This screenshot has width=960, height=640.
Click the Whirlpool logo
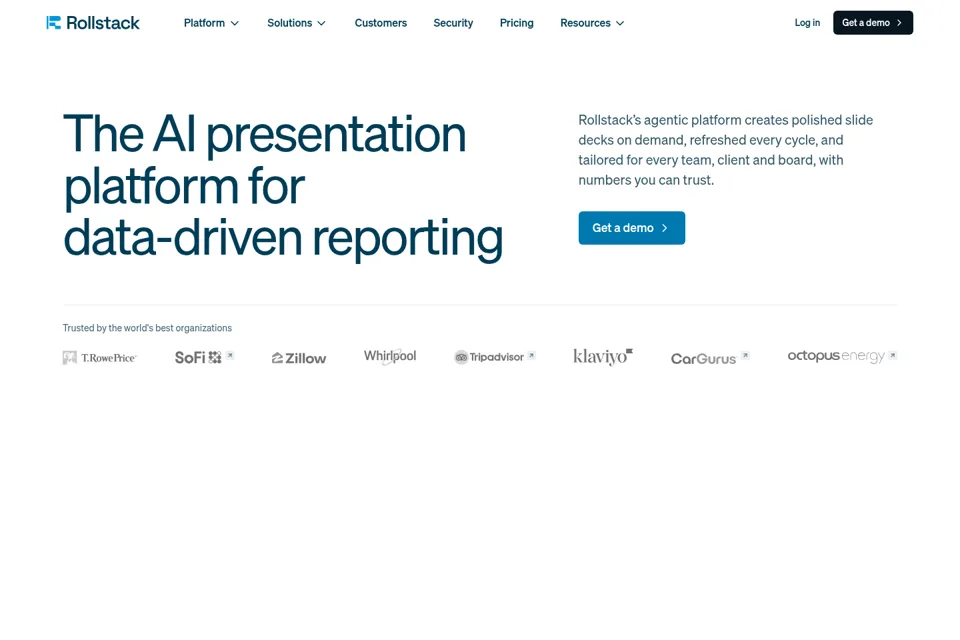390,356
